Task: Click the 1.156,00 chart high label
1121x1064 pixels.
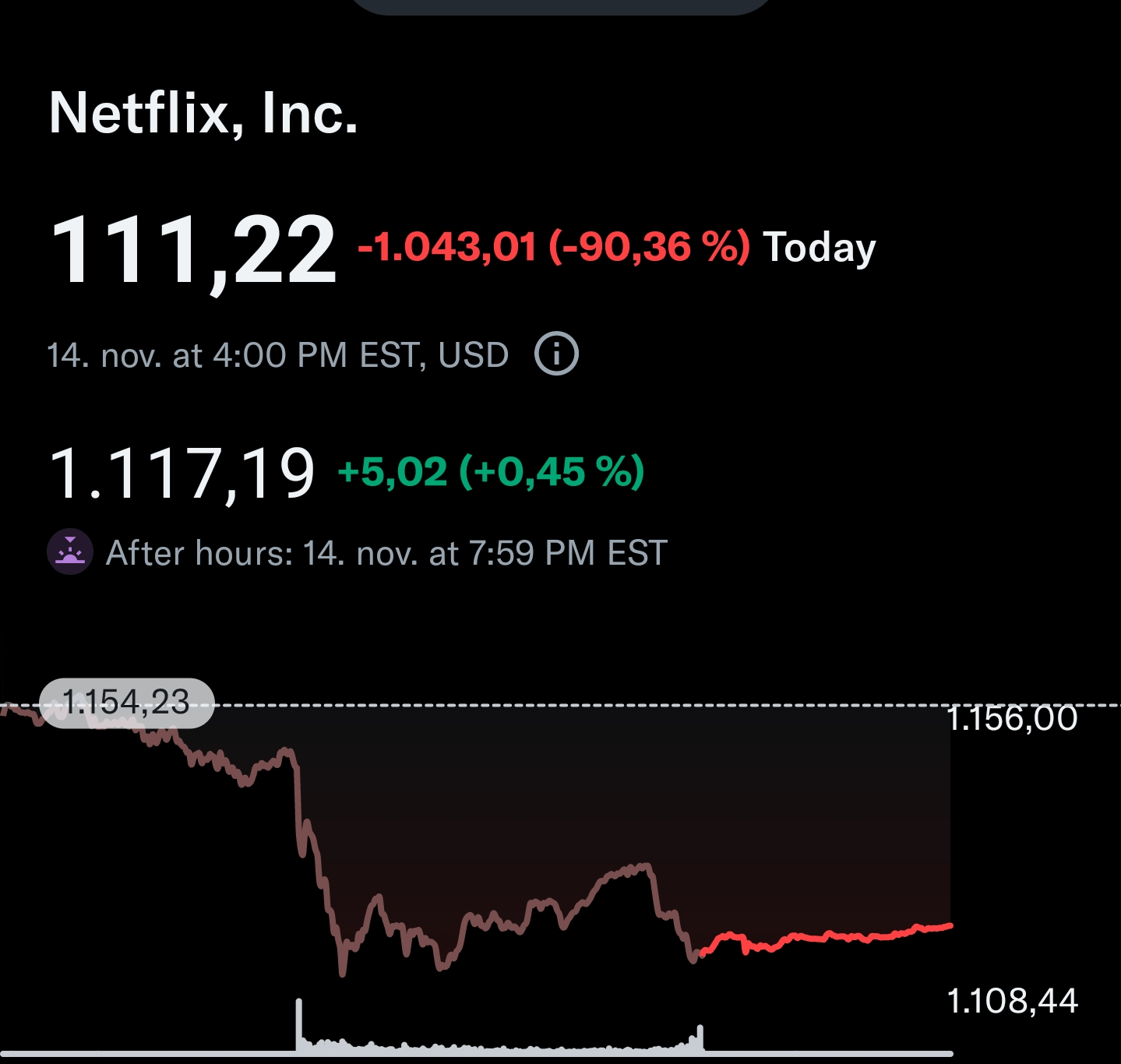Action: 1012,718
